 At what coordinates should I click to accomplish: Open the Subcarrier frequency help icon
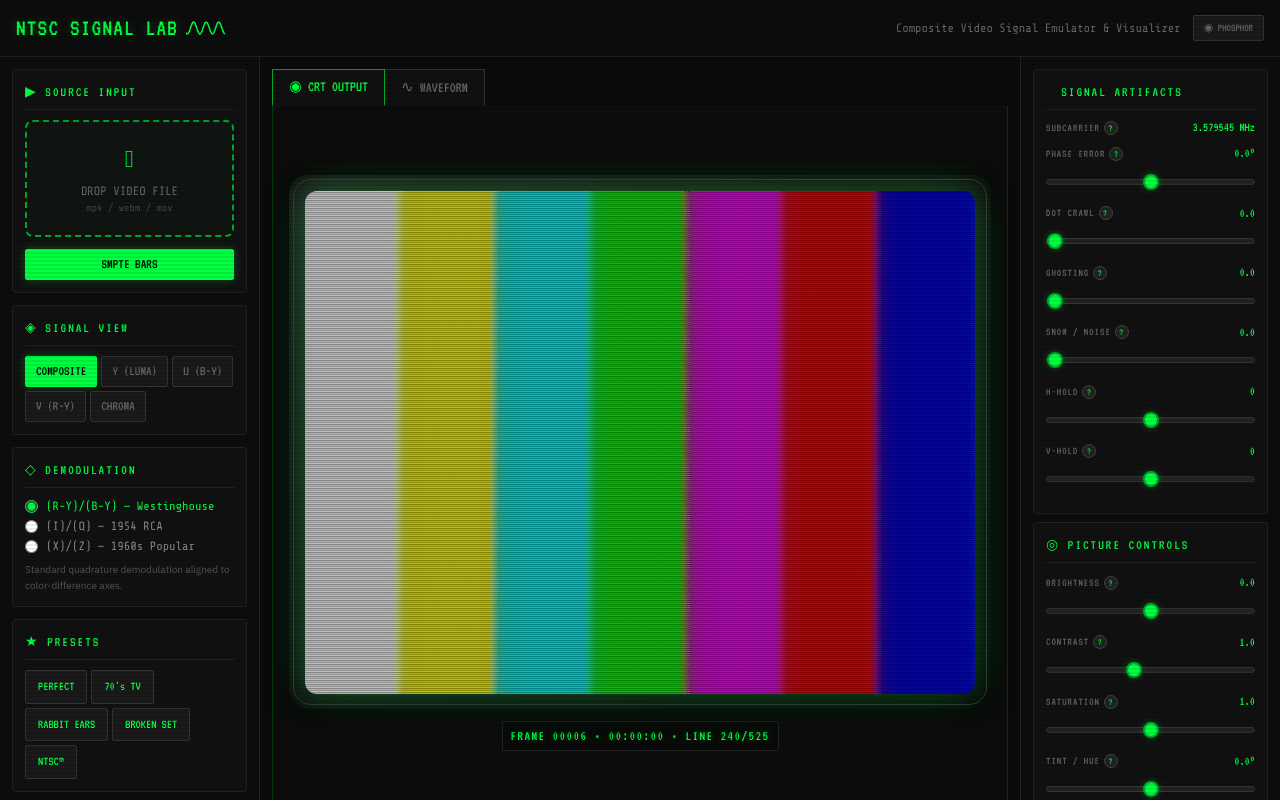[x=1110, y=128]
